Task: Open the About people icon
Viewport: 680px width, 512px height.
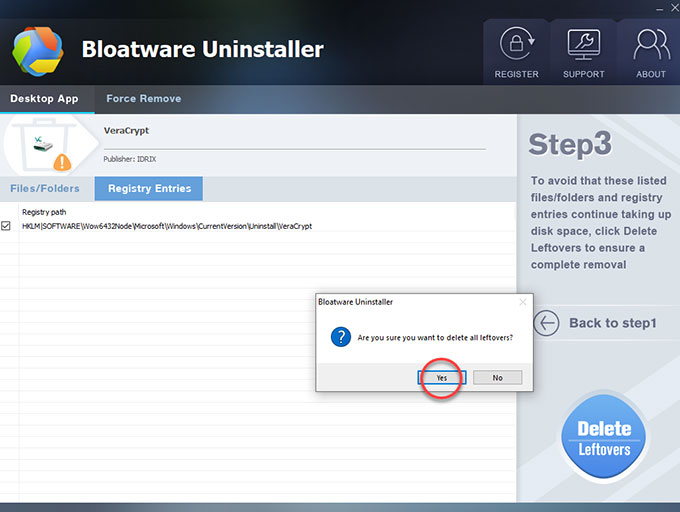Action: click(x=651, y=44)
